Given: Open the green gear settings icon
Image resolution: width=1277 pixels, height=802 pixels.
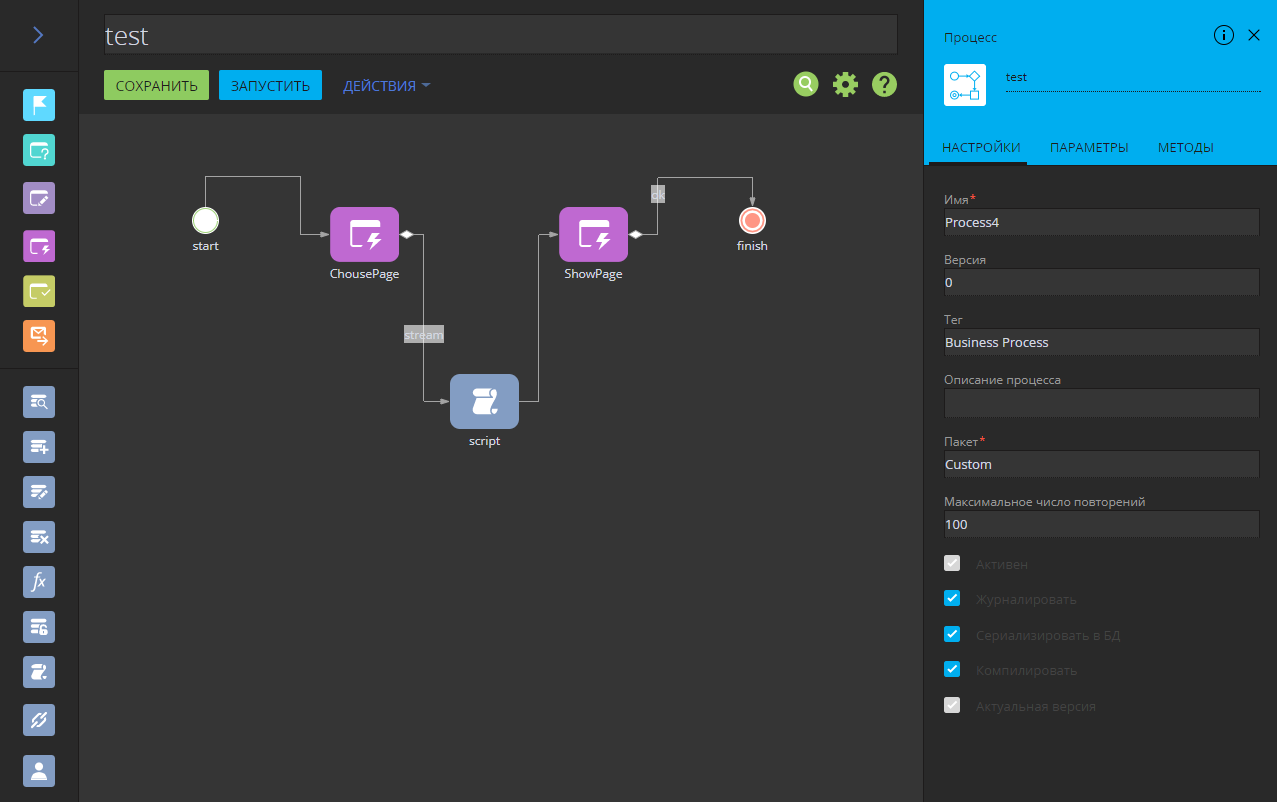Looking at the screenshot, I should (x=845, y=85).
